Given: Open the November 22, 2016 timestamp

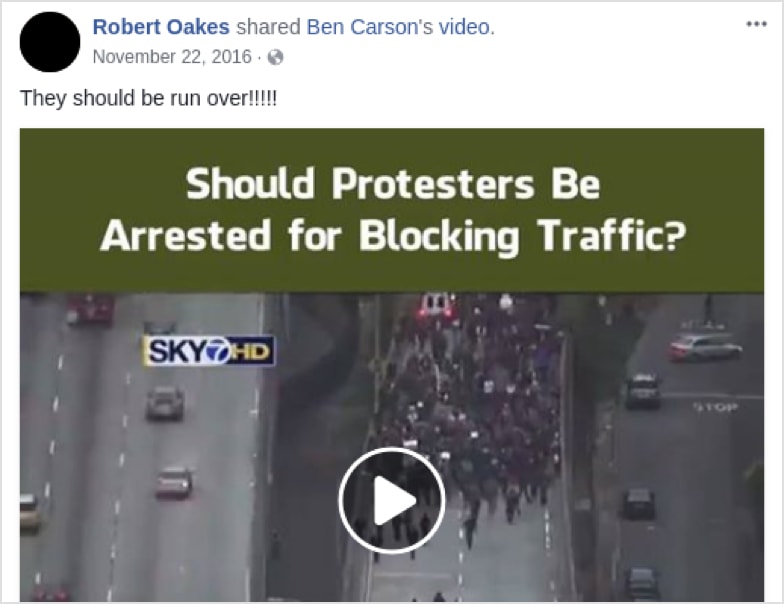Looking at the screenshot, I should pyautogui.click(x=170, y=57).
